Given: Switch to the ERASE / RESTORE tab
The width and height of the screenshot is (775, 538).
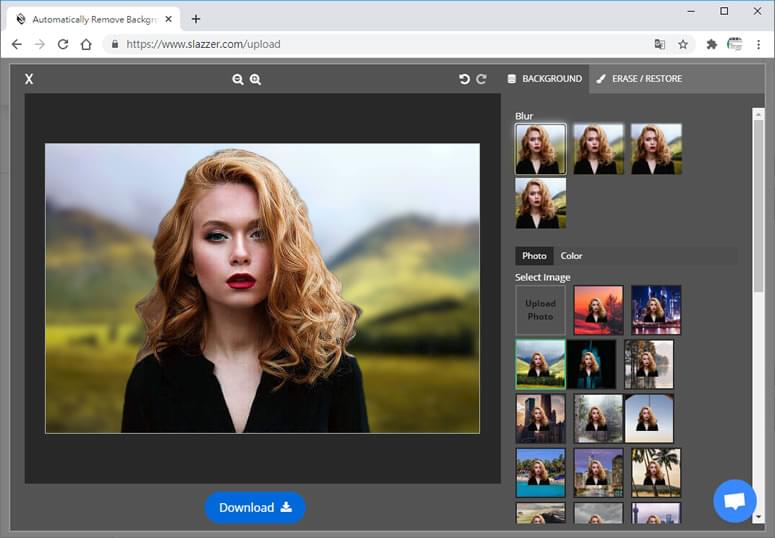Looking at the screenshot, I should point(639,79).
